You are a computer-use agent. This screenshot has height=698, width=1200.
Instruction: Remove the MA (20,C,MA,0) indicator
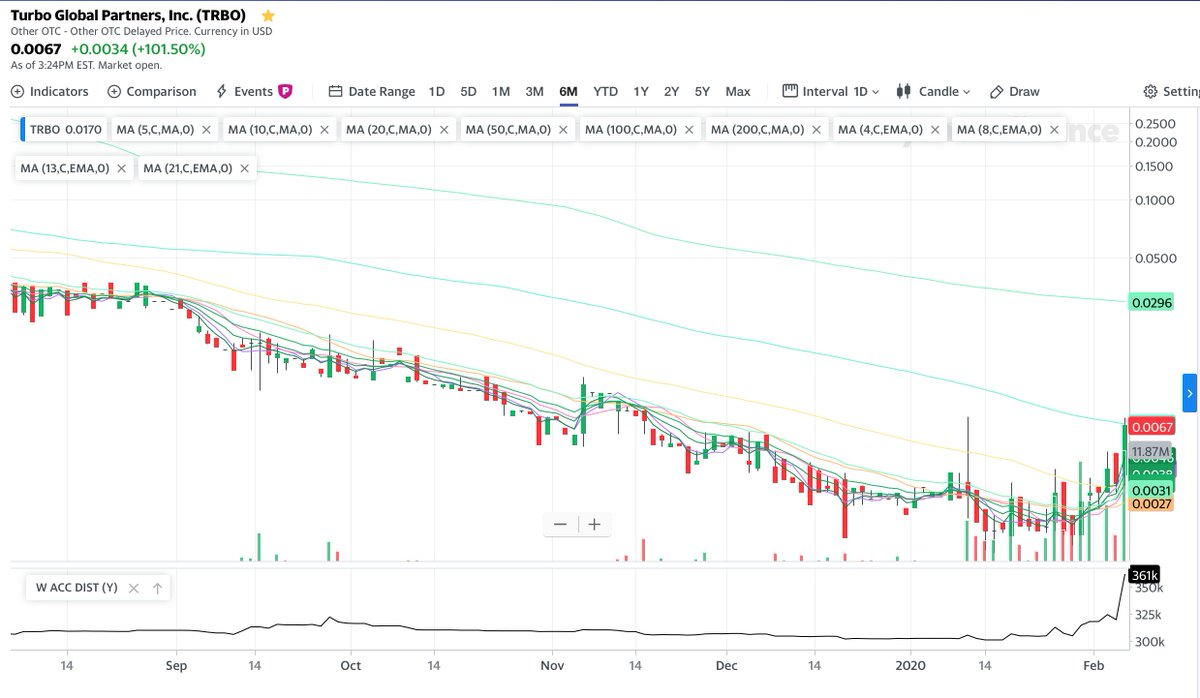(443, 130)
